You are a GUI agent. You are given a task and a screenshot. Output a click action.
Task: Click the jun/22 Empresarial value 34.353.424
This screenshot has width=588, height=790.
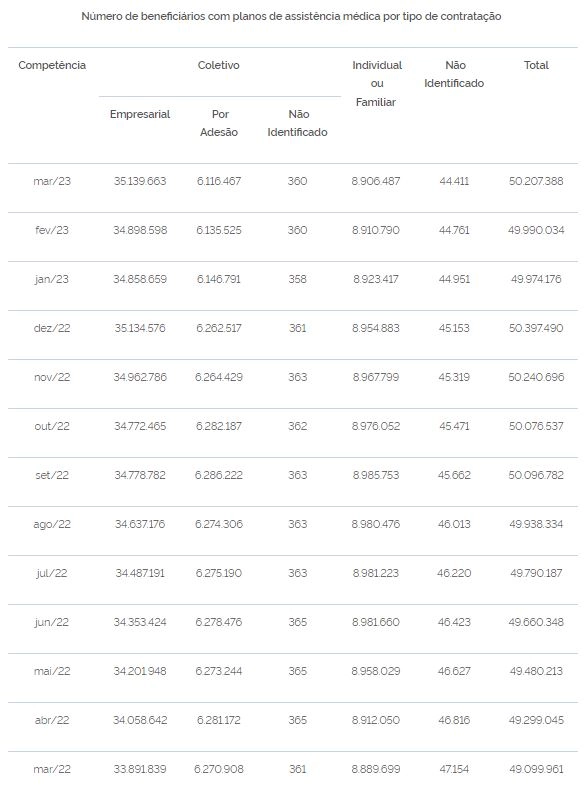[x=140, y=622]
